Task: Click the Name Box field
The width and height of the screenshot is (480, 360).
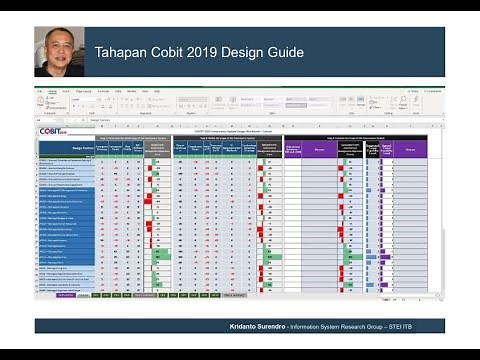Action: 45,120
